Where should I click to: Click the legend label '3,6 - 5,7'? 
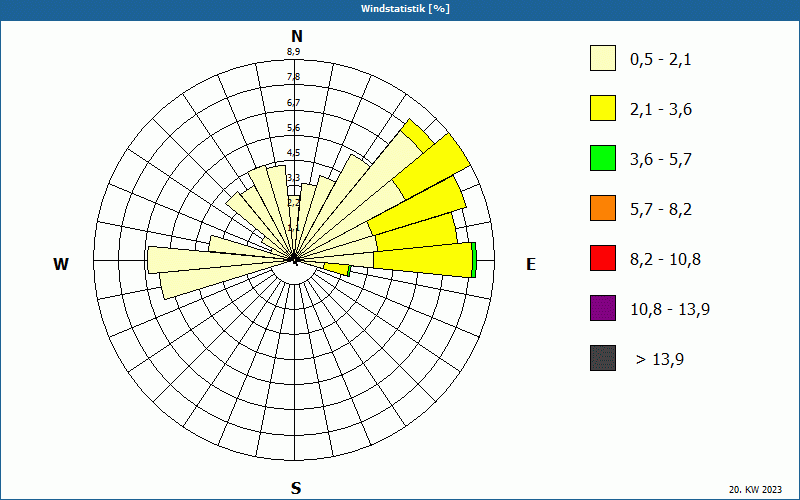[661, 160]
